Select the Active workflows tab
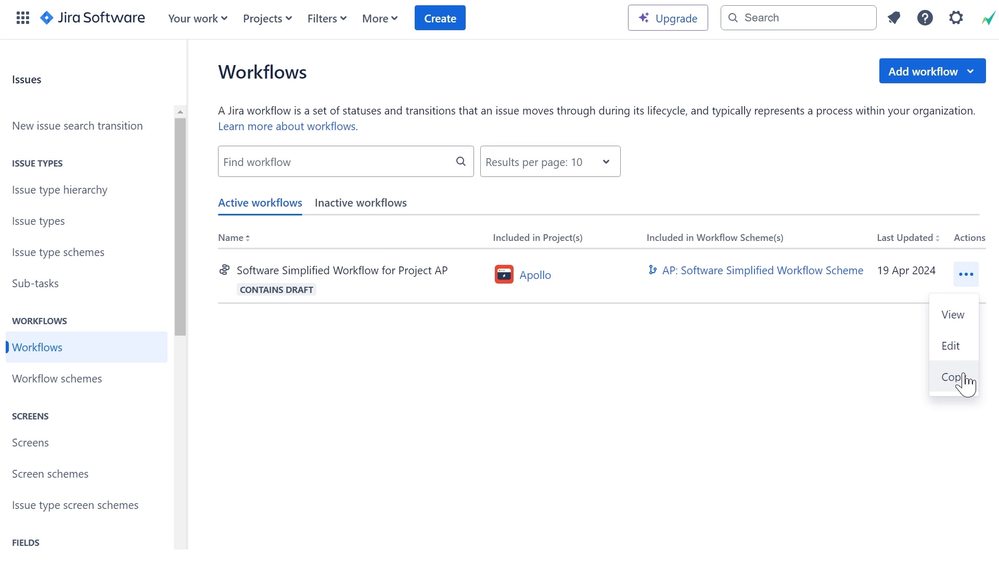 pos(260,203)
